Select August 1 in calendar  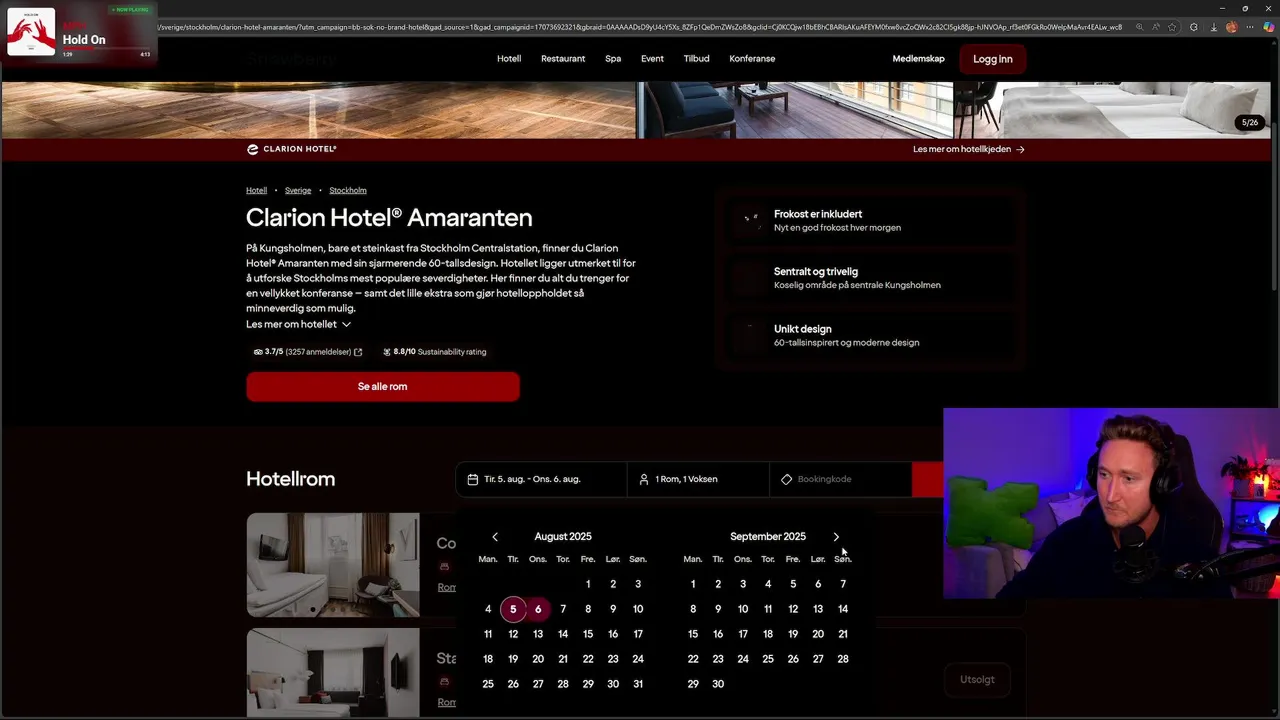(588, 584)
